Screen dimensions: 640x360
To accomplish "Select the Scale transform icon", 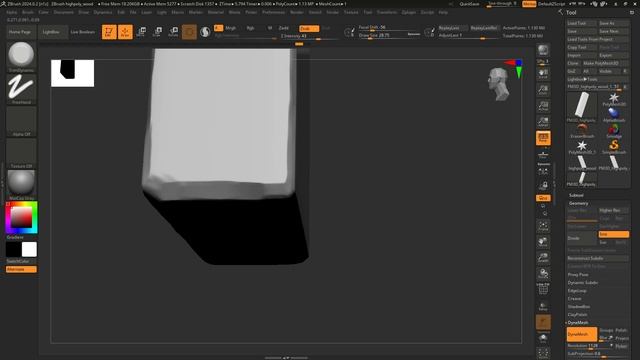I will pos(157,32).
